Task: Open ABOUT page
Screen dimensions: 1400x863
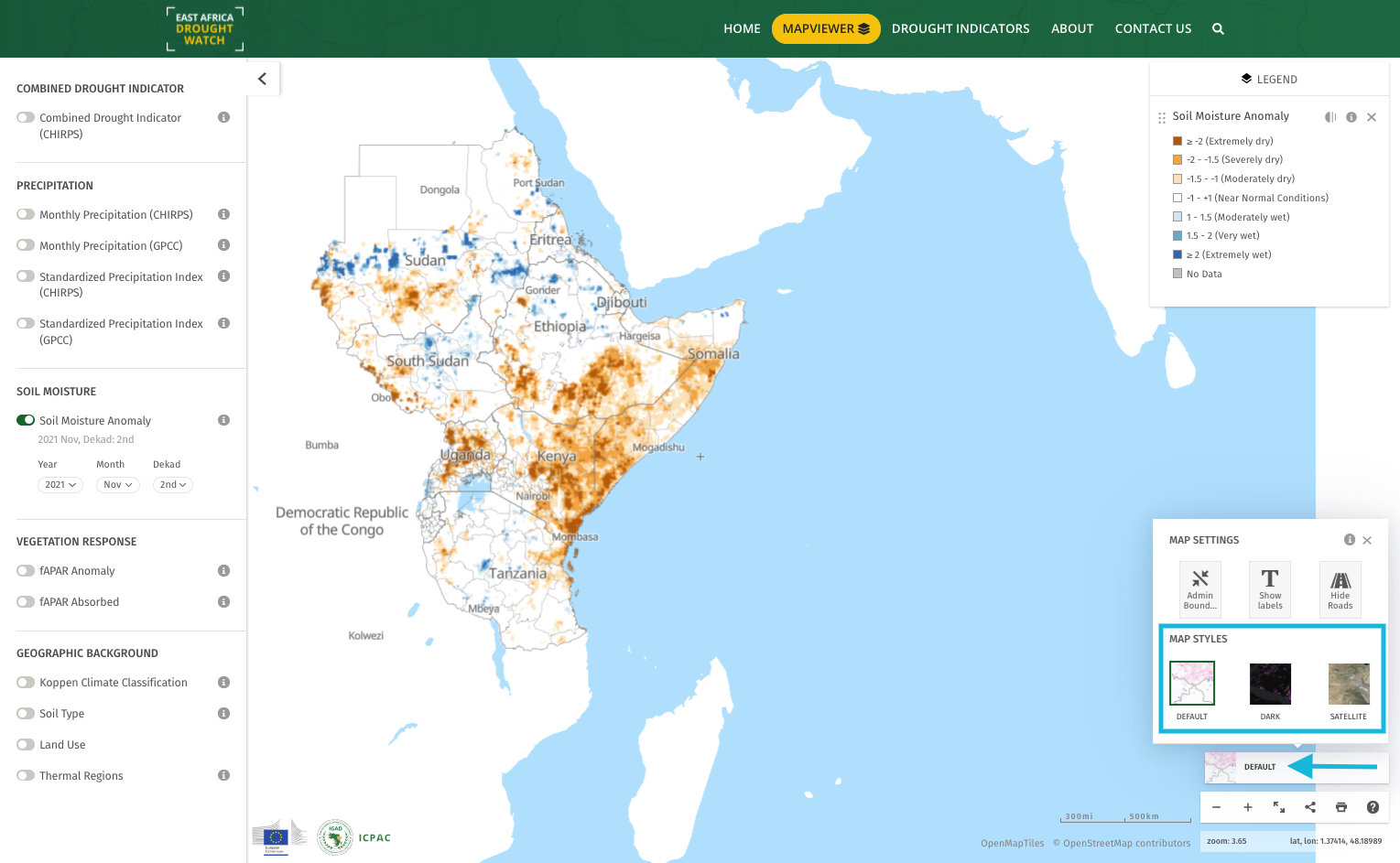Action: pos(1072,28)
